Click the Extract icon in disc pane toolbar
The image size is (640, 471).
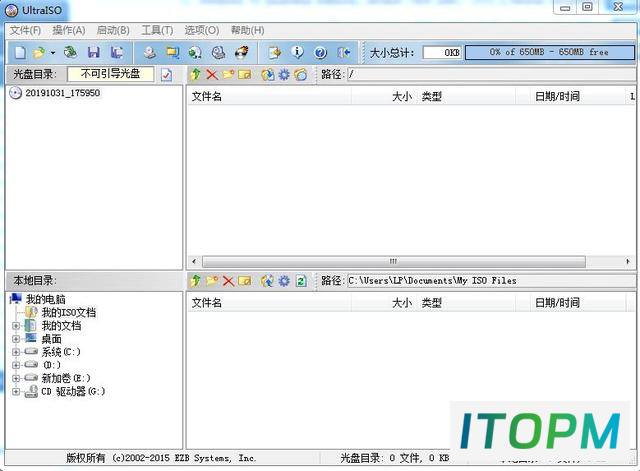click(x=267, y=75)
